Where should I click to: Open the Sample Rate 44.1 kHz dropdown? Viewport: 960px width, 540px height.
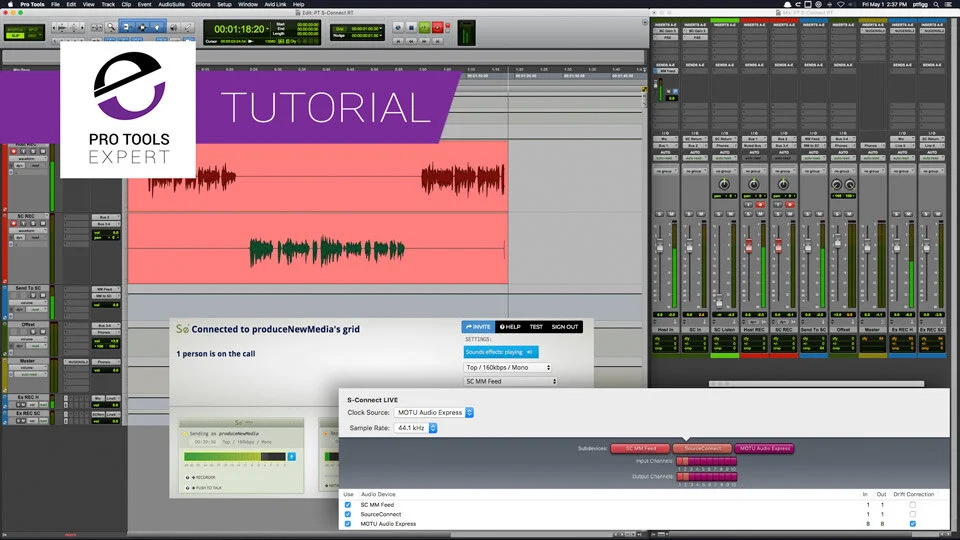415,428
